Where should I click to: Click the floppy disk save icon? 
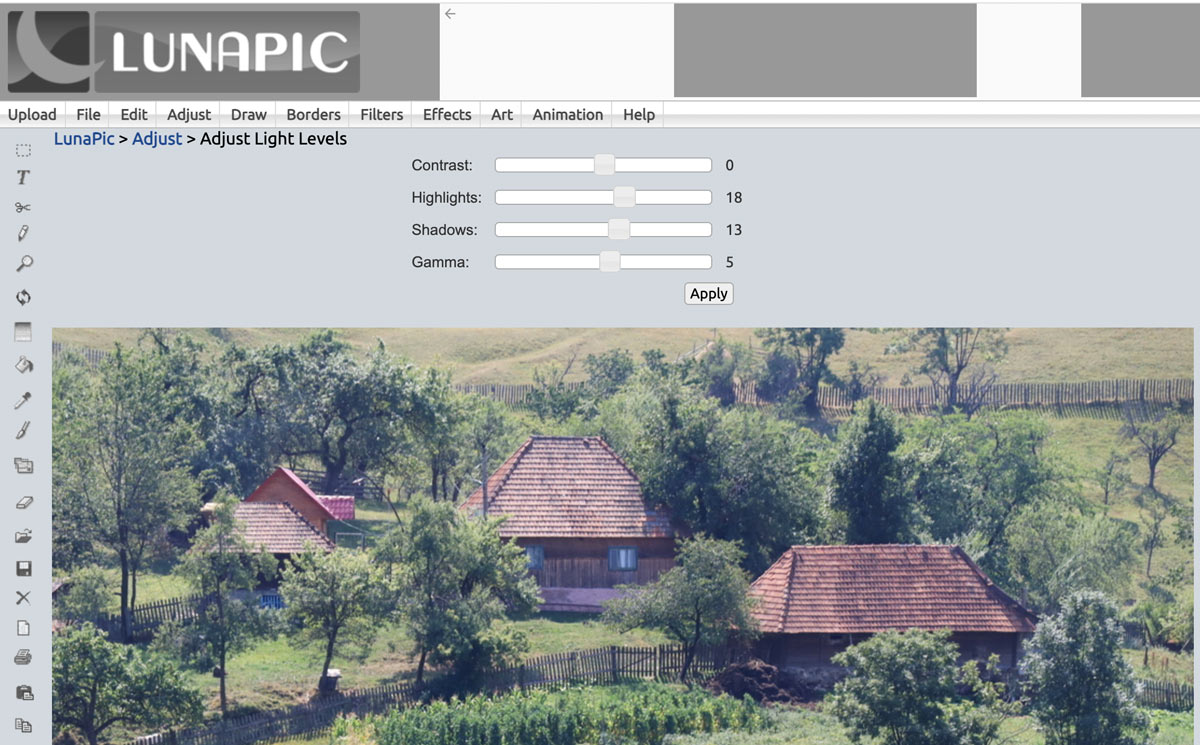(23, 568)
